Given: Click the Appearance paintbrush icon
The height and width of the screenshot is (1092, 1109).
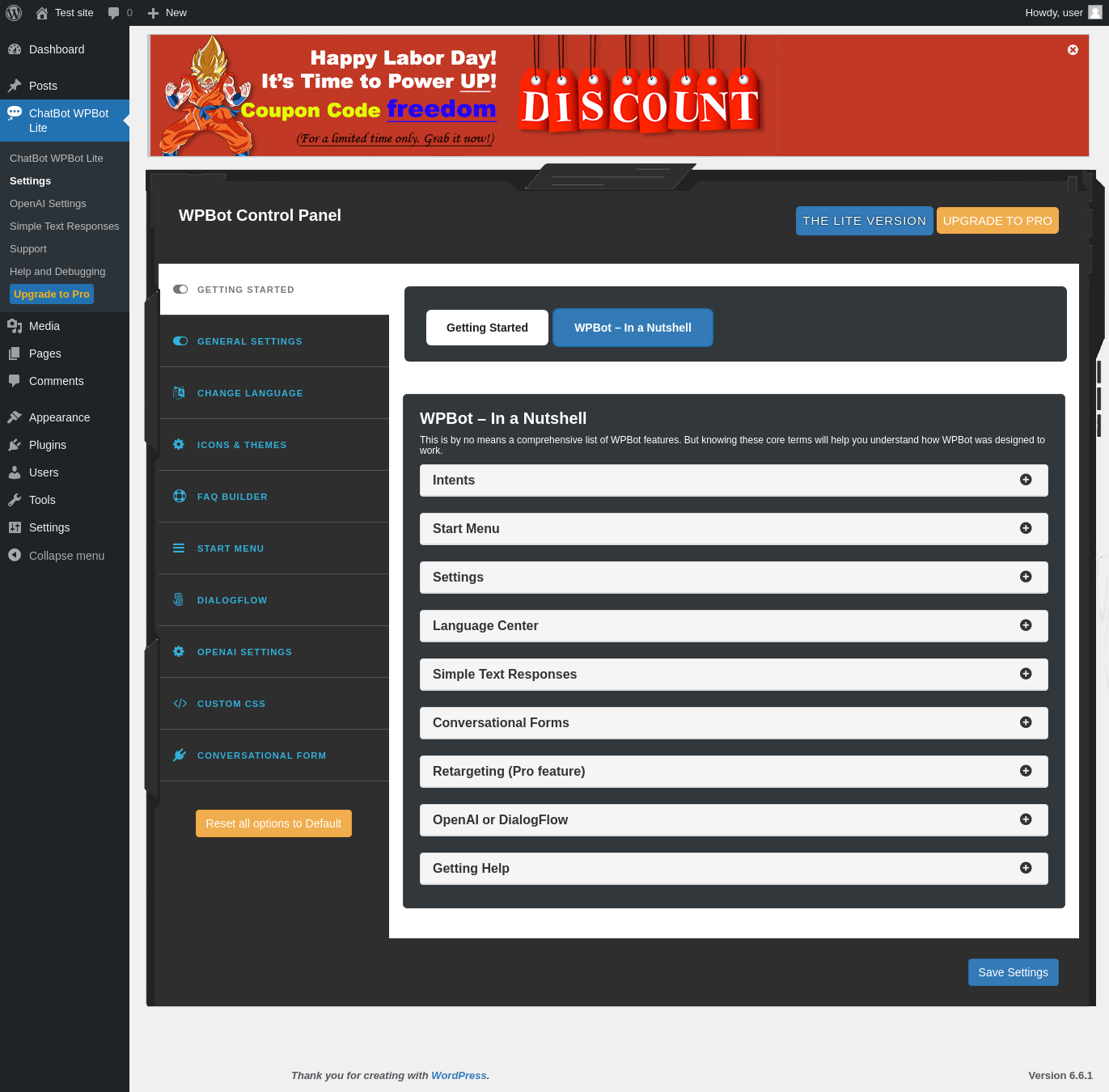Looking at the screenshot, I should pos(15,417).
